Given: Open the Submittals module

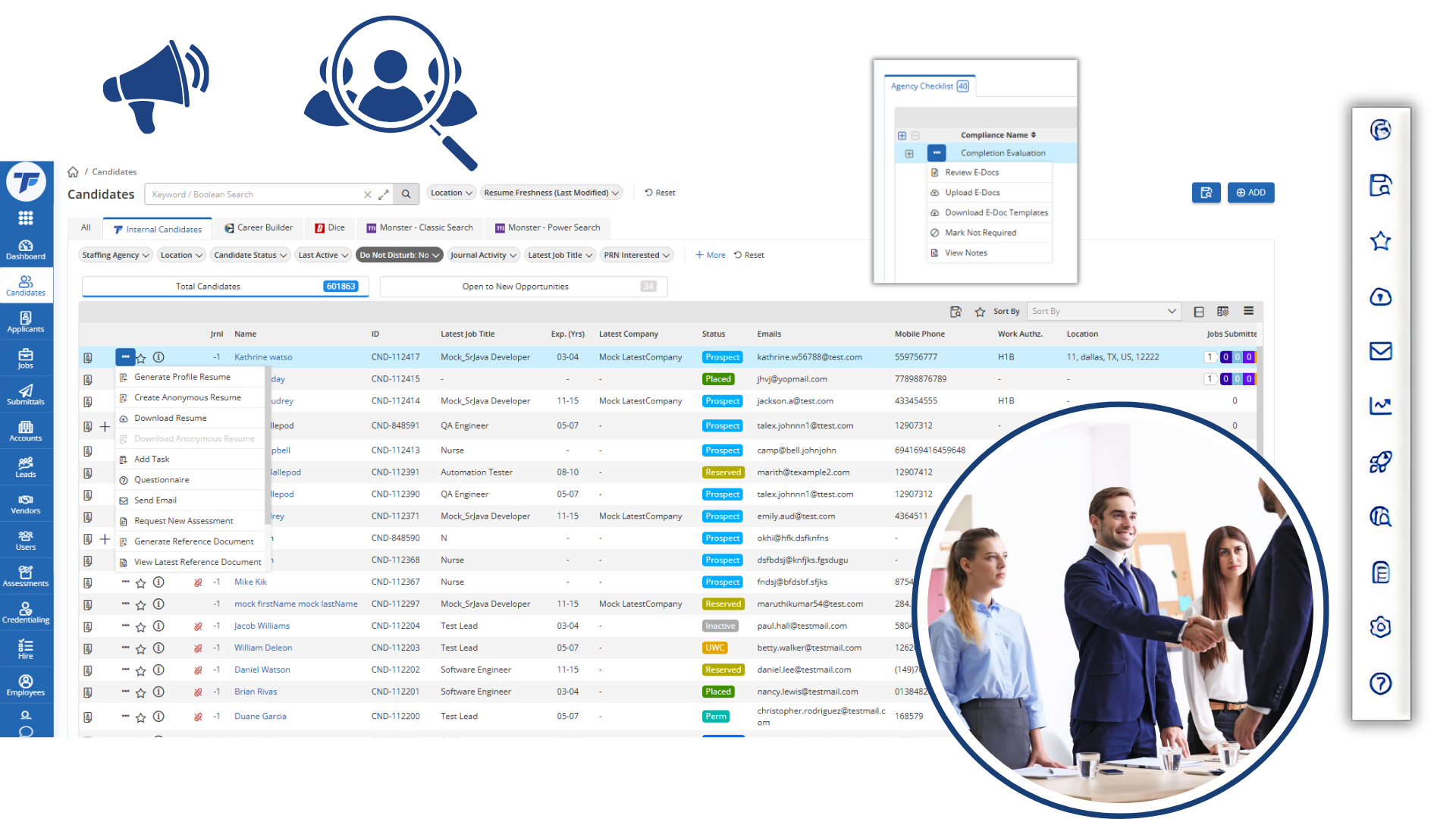Looking at the screenshot, I should 26,394.
